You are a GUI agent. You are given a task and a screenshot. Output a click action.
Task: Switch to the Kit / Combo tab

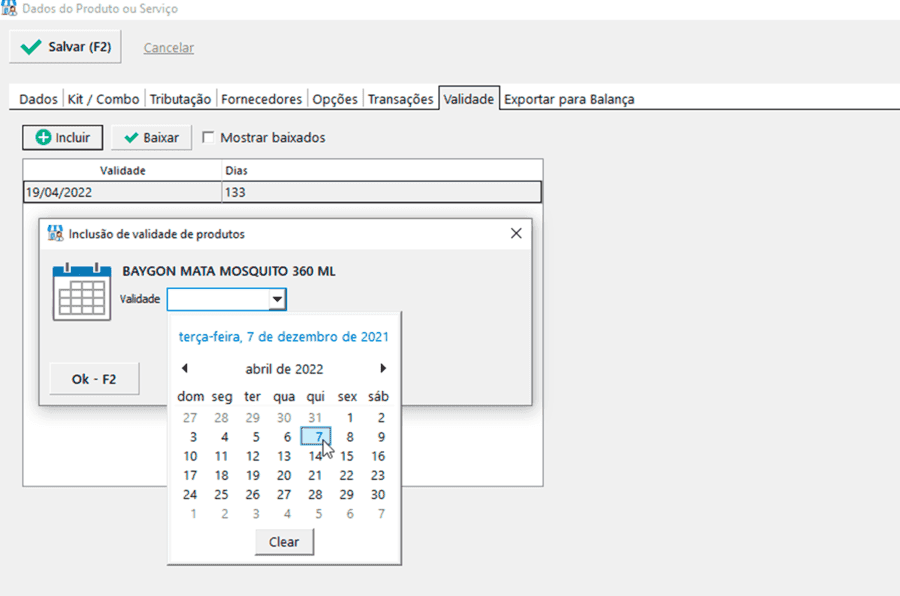coord(103,99)
